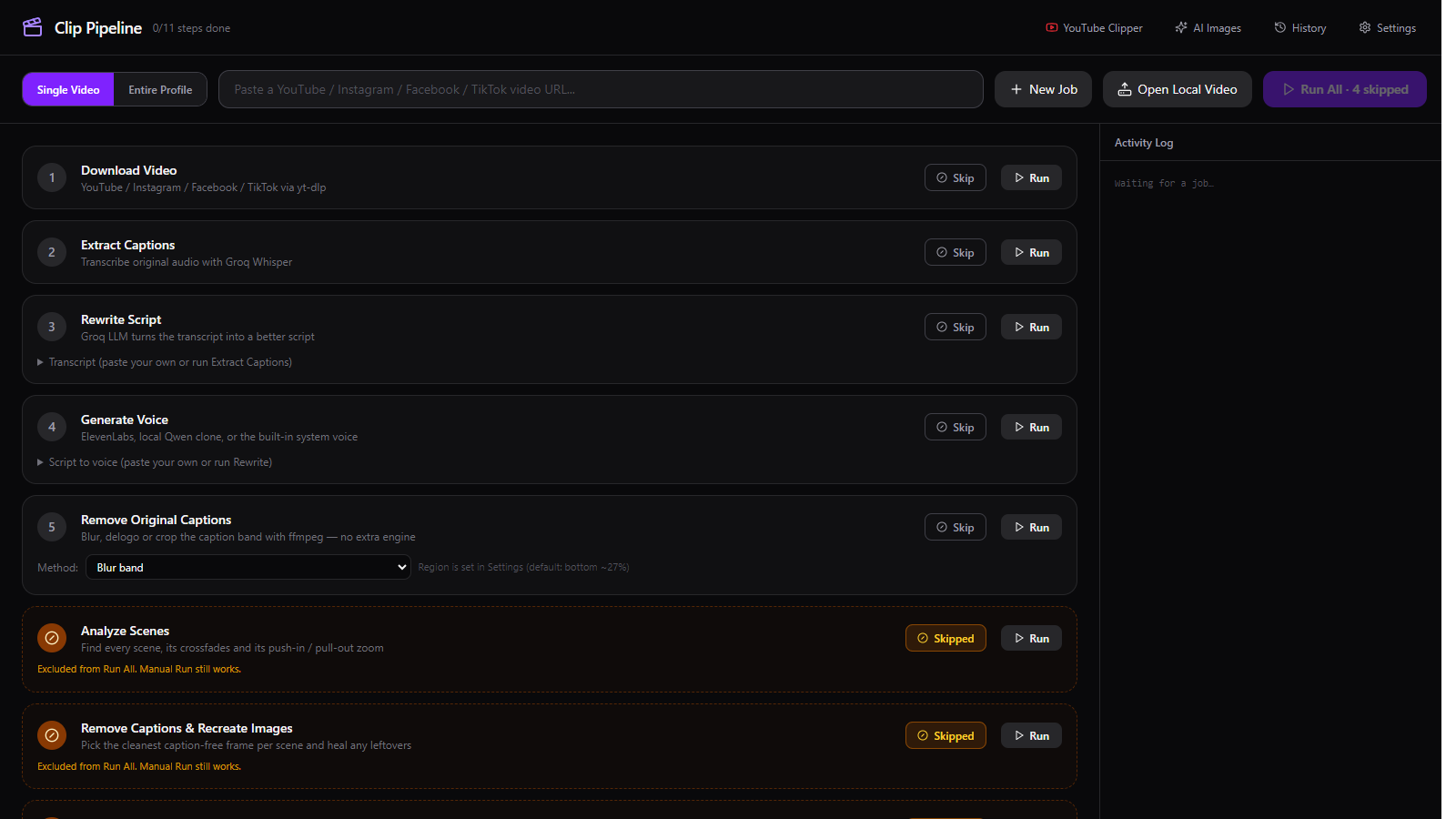The image size is (1456, 819).
Task: Run the Extract Captions step
Action: click(1031, 252)
